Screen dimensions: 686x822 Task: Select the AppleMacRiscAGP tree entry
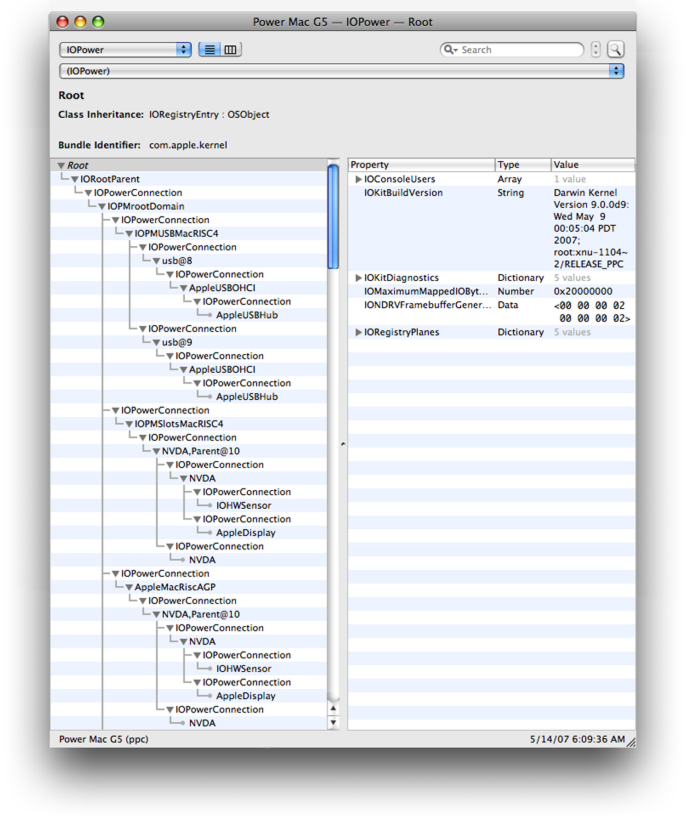pyautogui.click(x=174, y=587)
